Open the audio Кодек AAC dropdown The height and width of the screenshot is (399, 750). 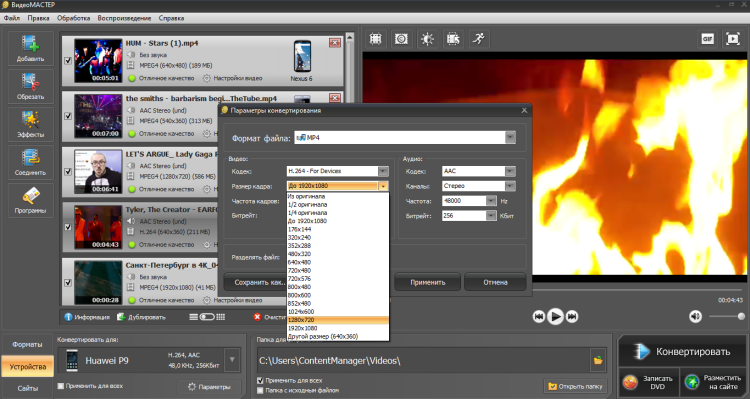(510, 171)
